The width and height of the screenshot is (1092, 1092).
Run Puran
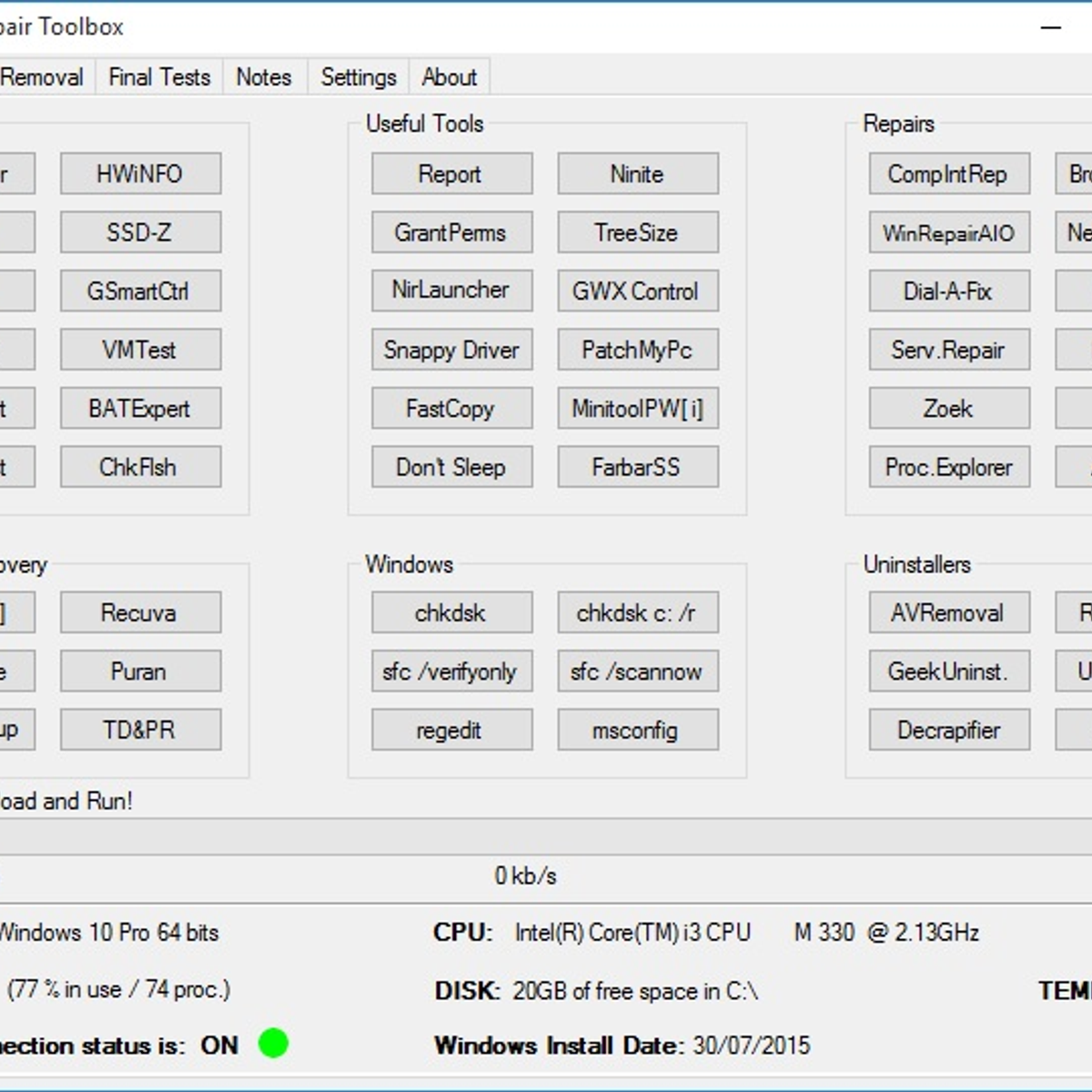coord(141,672)
